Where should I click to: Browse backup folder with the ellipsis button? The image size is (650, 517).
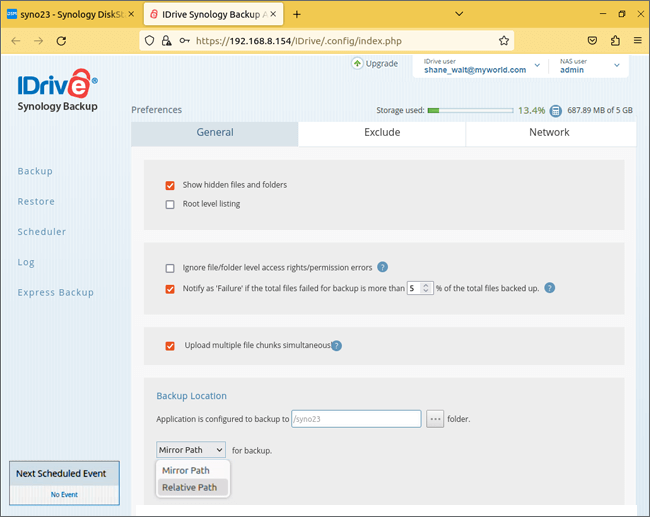[435, 419]
